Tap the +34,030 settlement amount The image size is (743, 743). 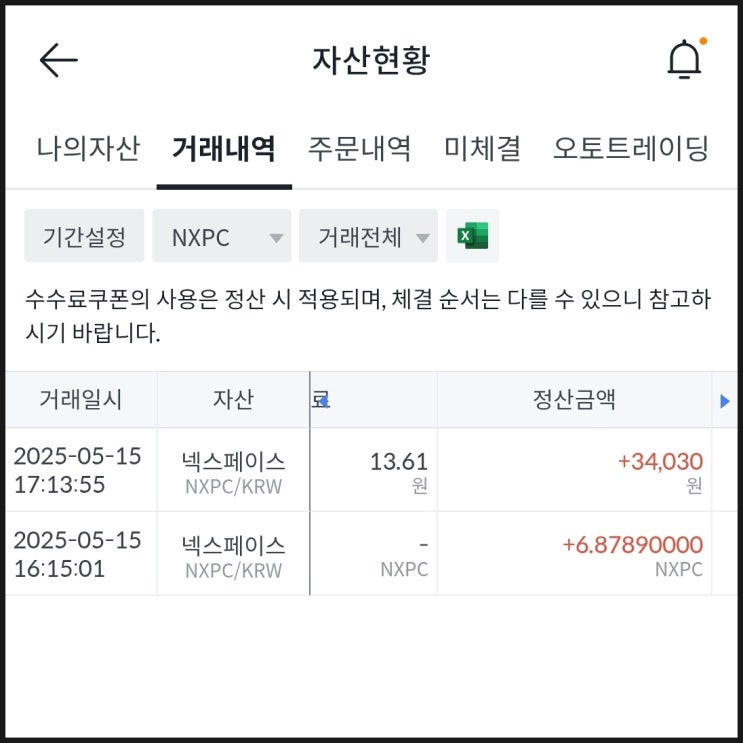pyautogui.click(x=660, y=462)
